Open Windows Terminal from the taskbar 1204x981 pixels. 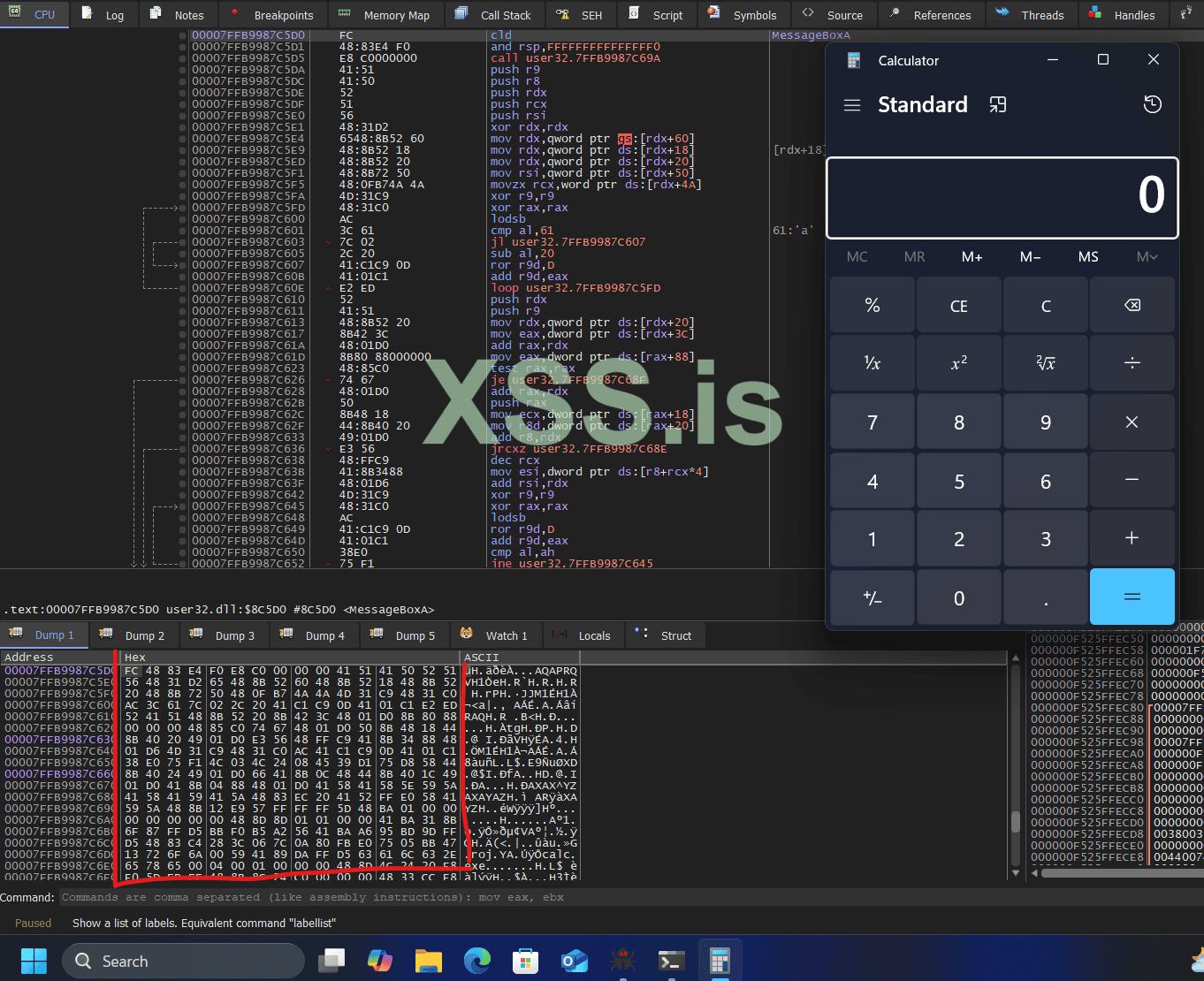671,961
